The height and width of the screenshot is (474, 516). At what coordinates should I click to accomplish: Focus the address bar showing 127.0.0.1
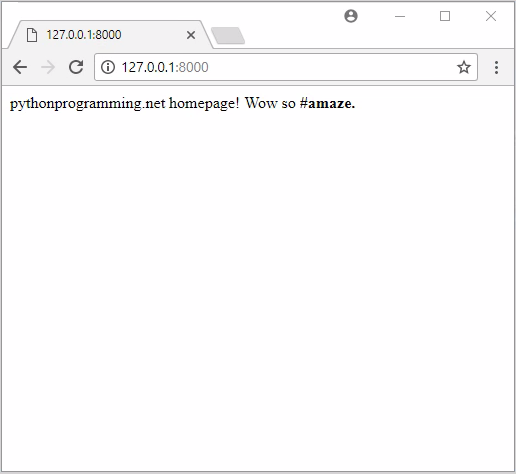pos(286,67)
